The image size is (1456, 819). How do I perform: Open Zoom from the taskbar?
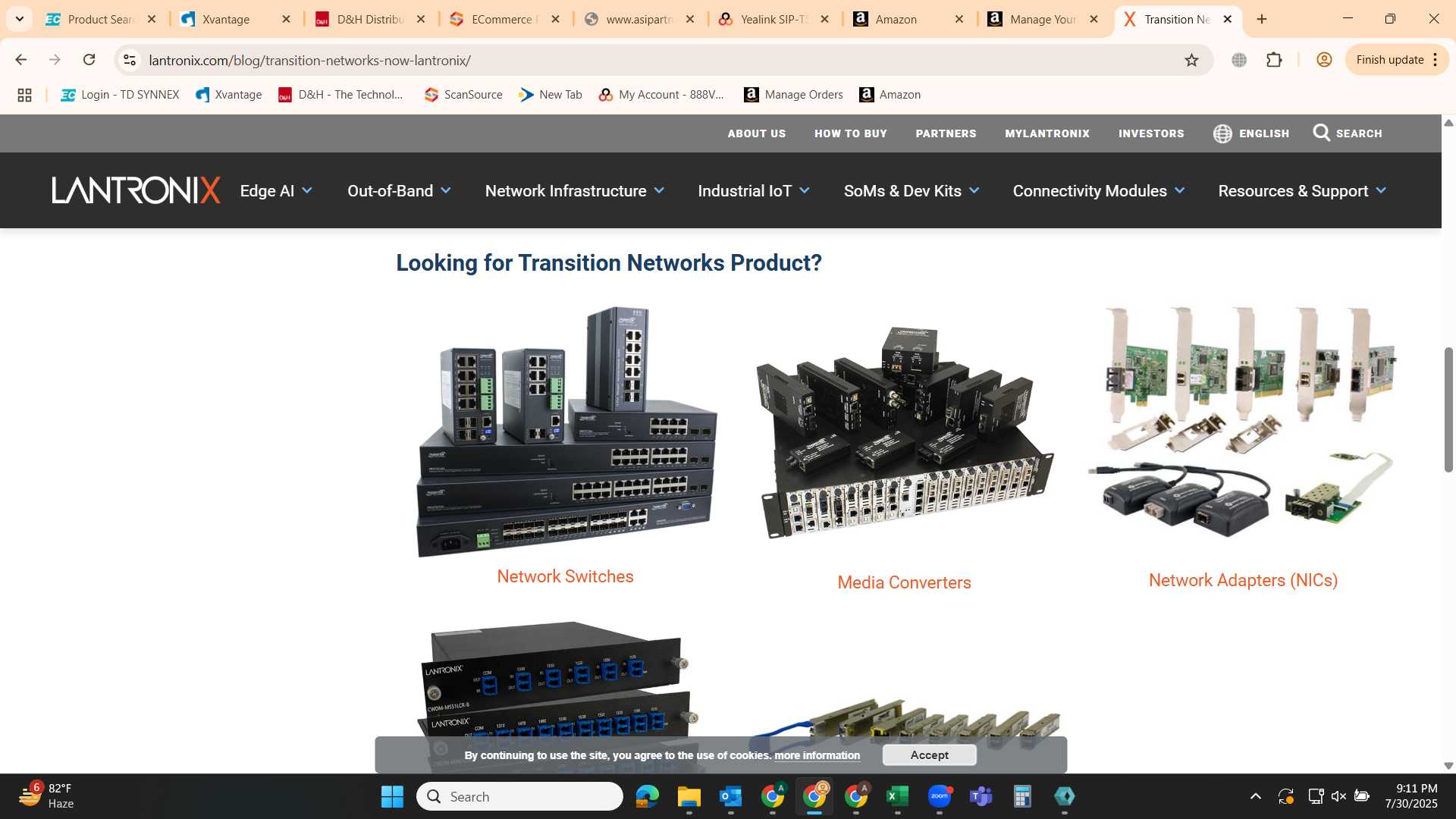click(x=940, y=796)
